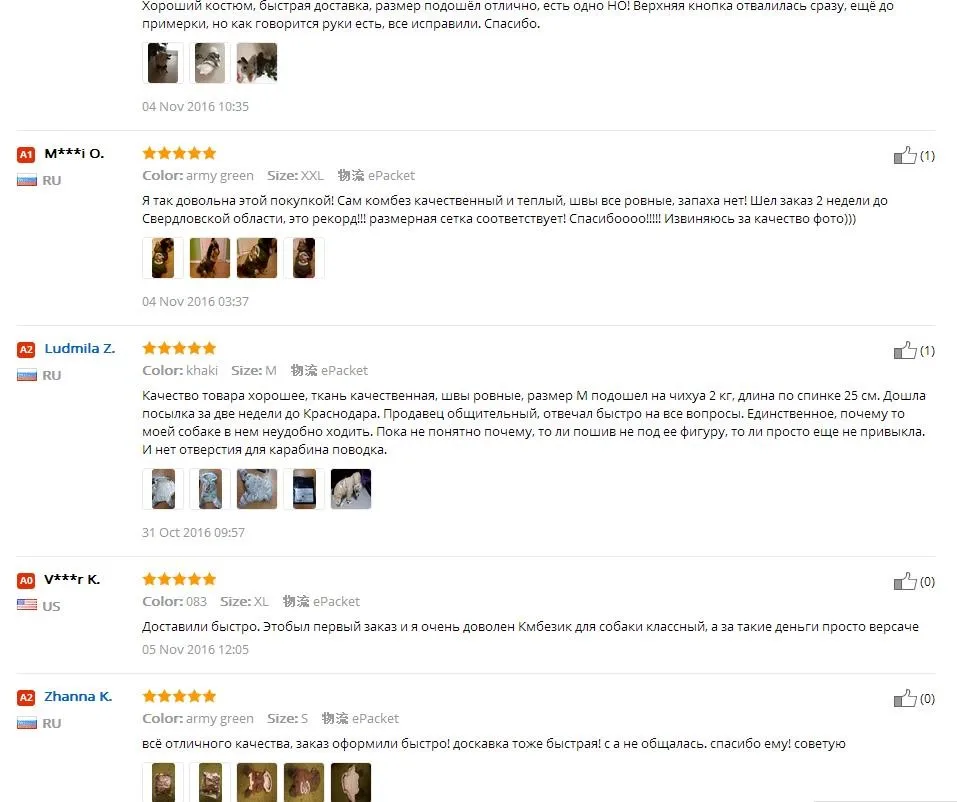Click the five-star rating of V***r K.

[x=179, y=579]
